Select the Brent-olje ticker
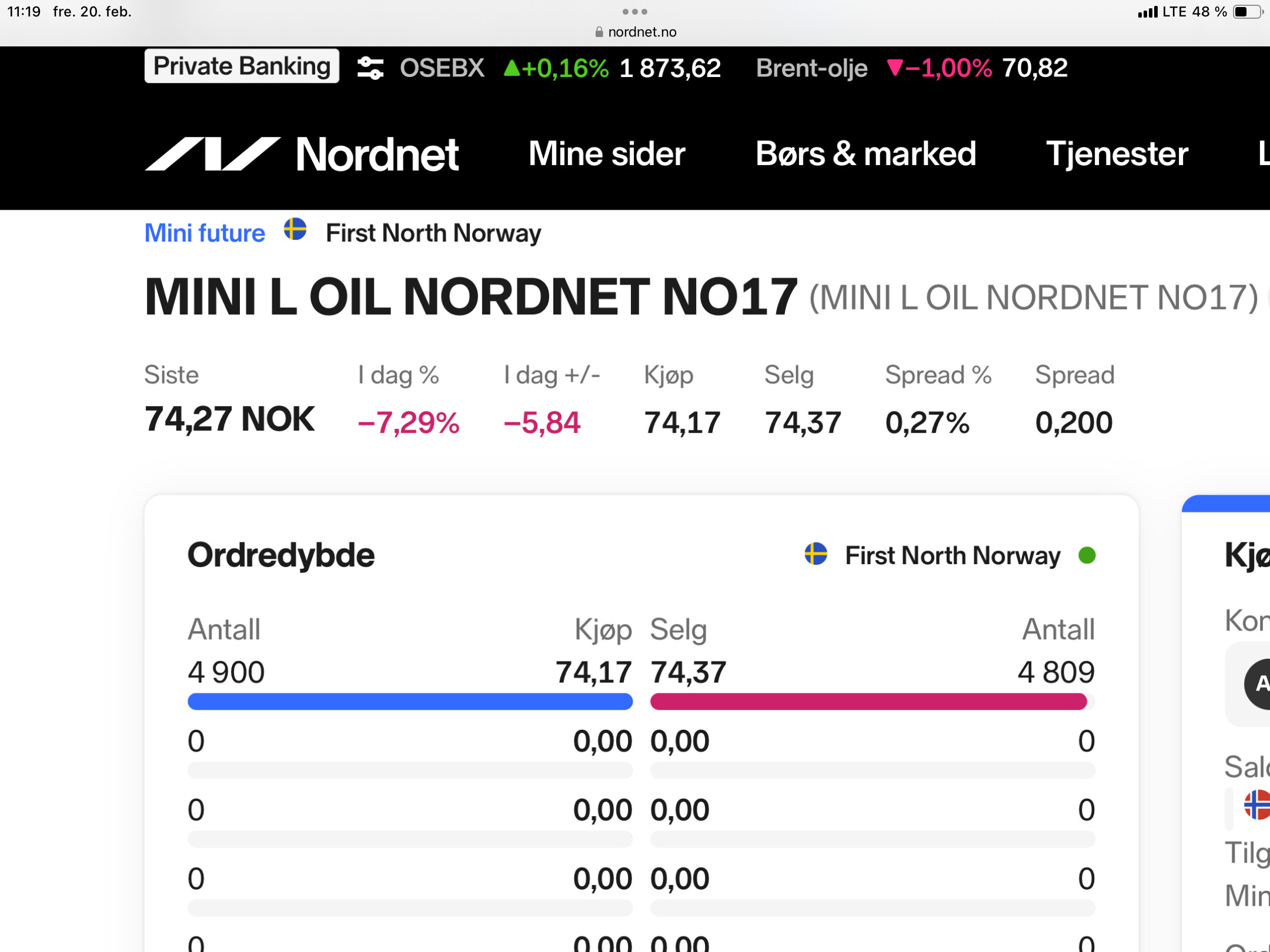 (x=811, y=68)
